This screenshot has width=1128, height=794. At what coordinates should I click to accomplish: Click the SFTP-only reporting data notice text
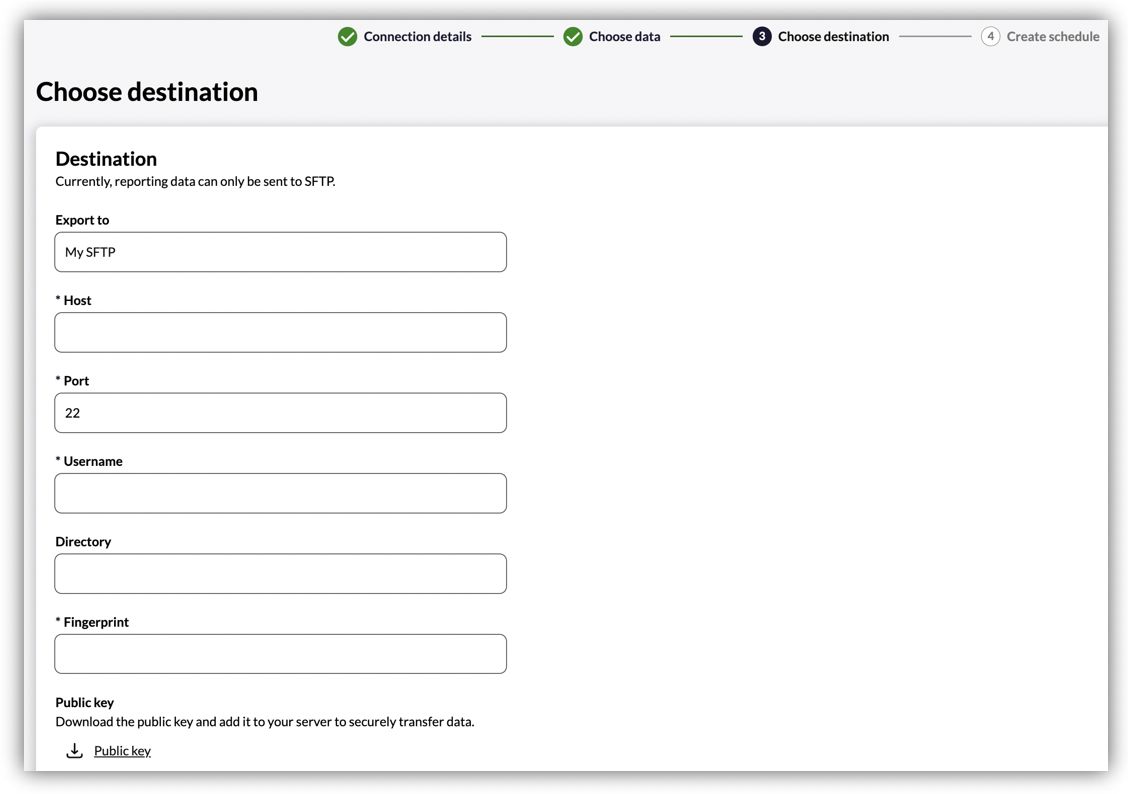point(195,182)
